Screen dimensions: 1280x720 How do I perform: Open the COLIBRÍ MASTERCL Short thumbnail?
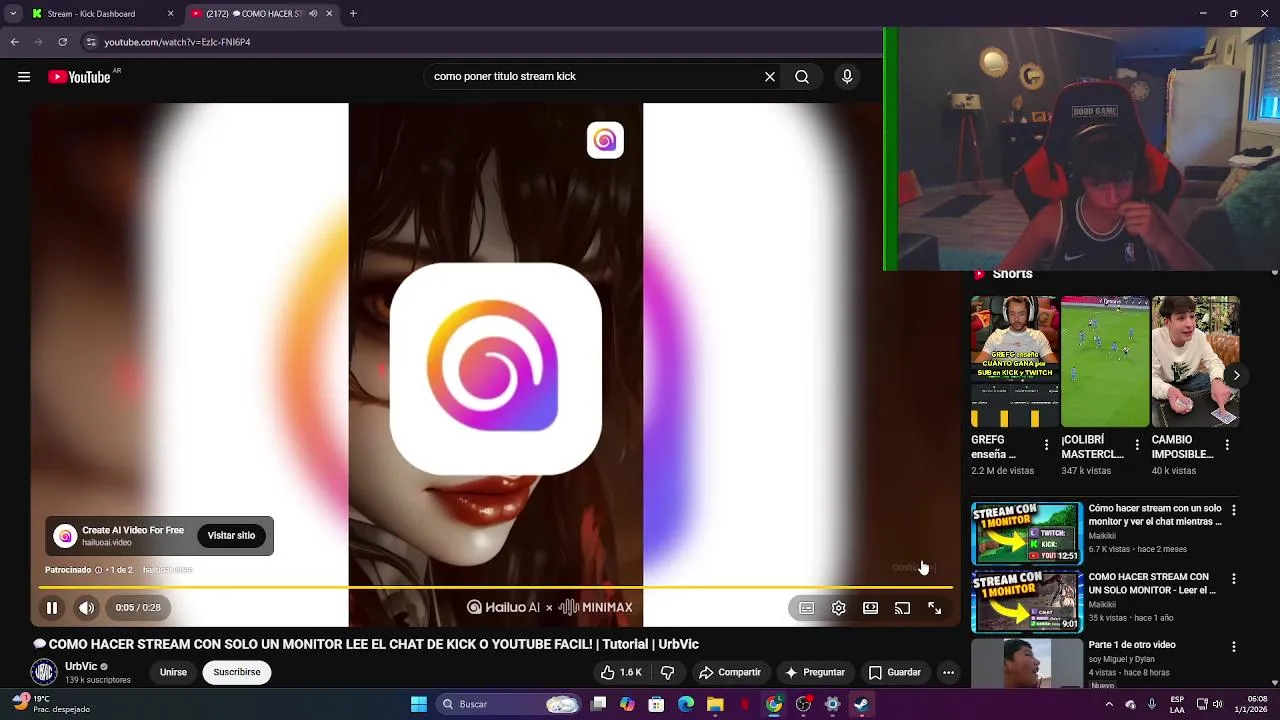coord(1105,362)
